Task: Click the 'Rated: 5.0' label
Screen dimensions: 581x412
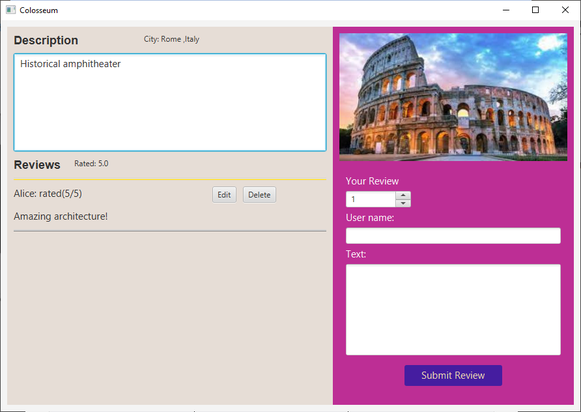Action: tap(91, 163)
